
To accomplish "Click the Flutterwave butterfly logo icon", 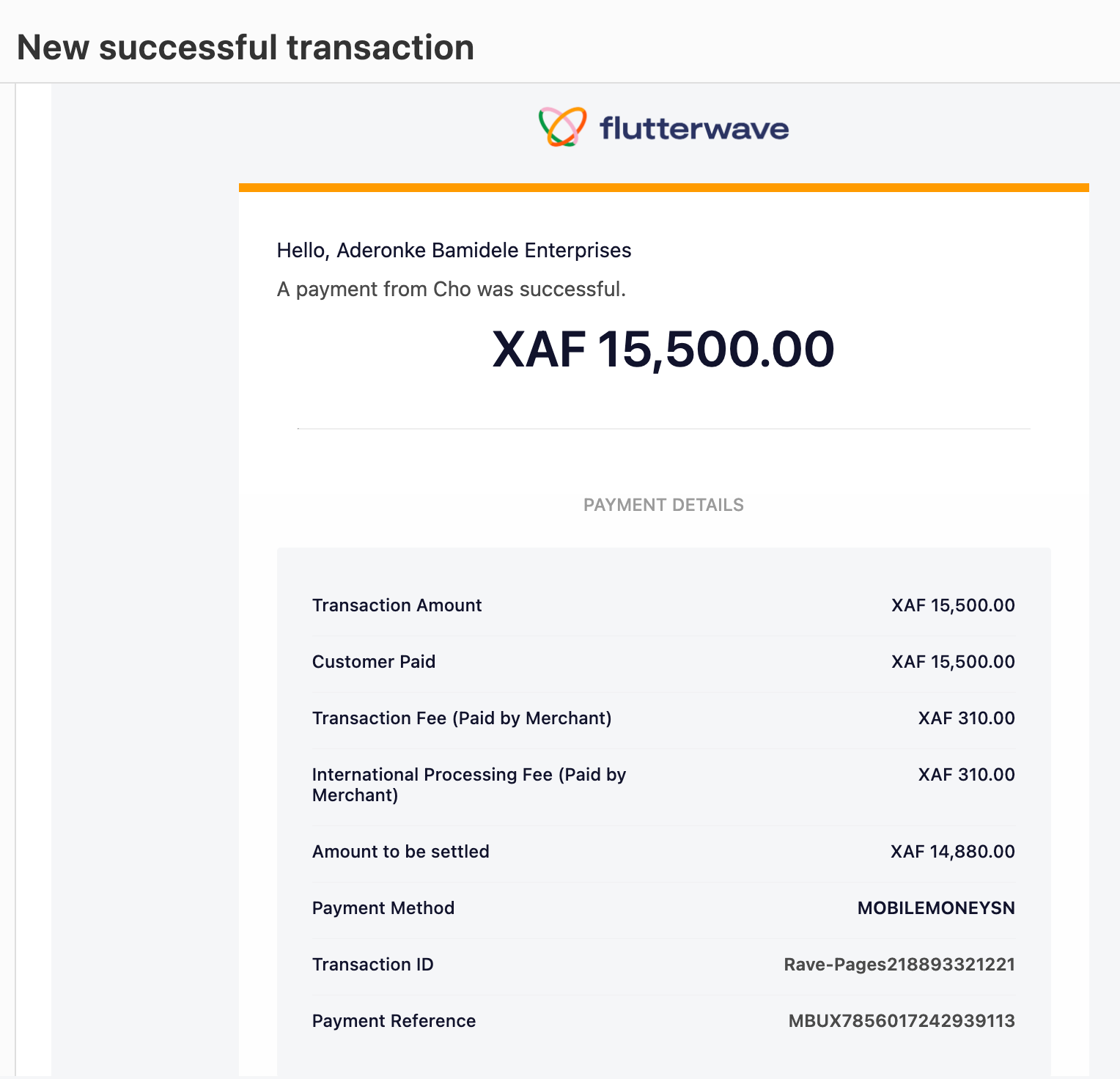I will 563,127.
